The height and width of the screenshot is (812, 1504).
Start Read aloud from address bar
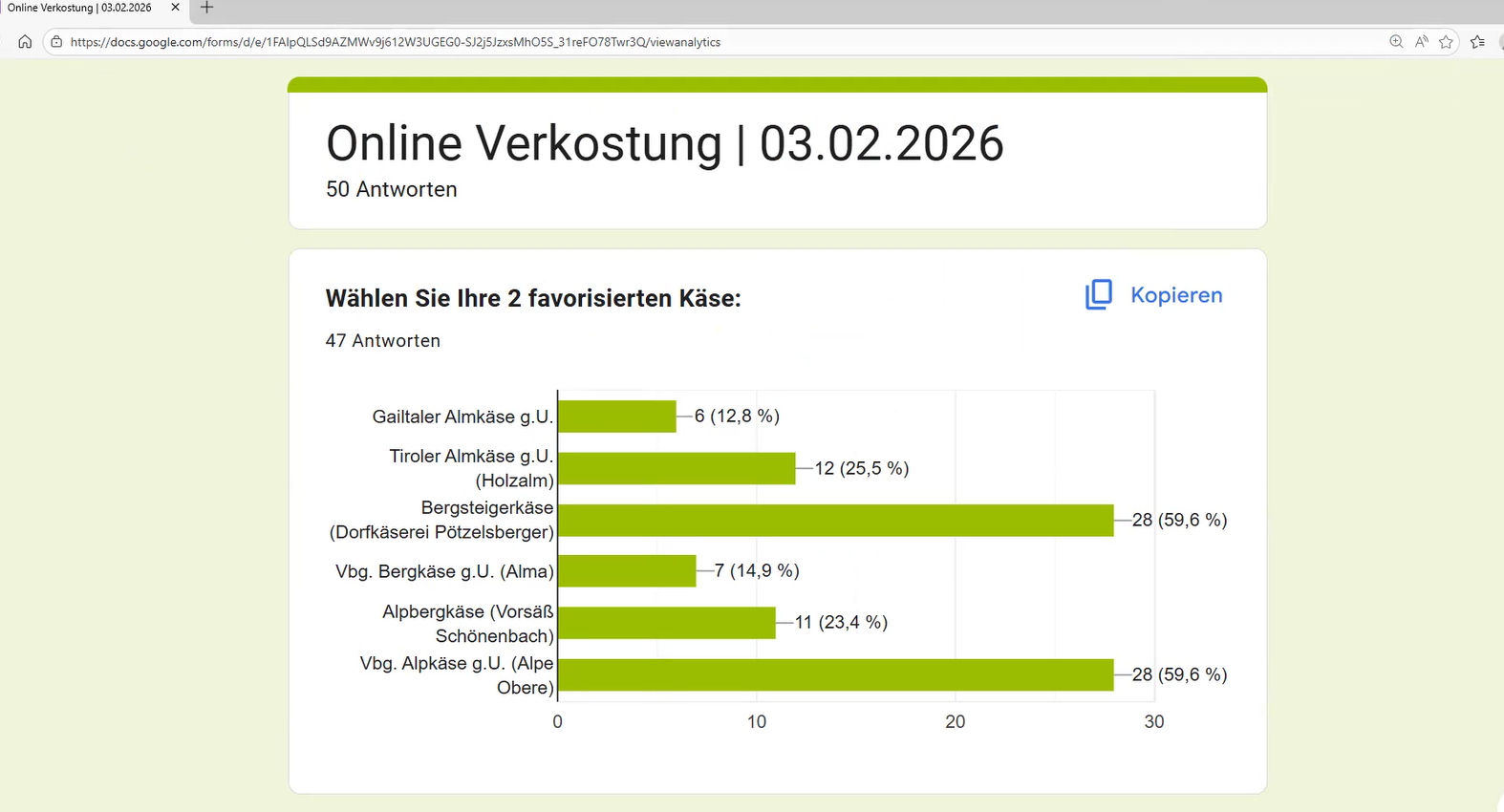click(1422, 42)
